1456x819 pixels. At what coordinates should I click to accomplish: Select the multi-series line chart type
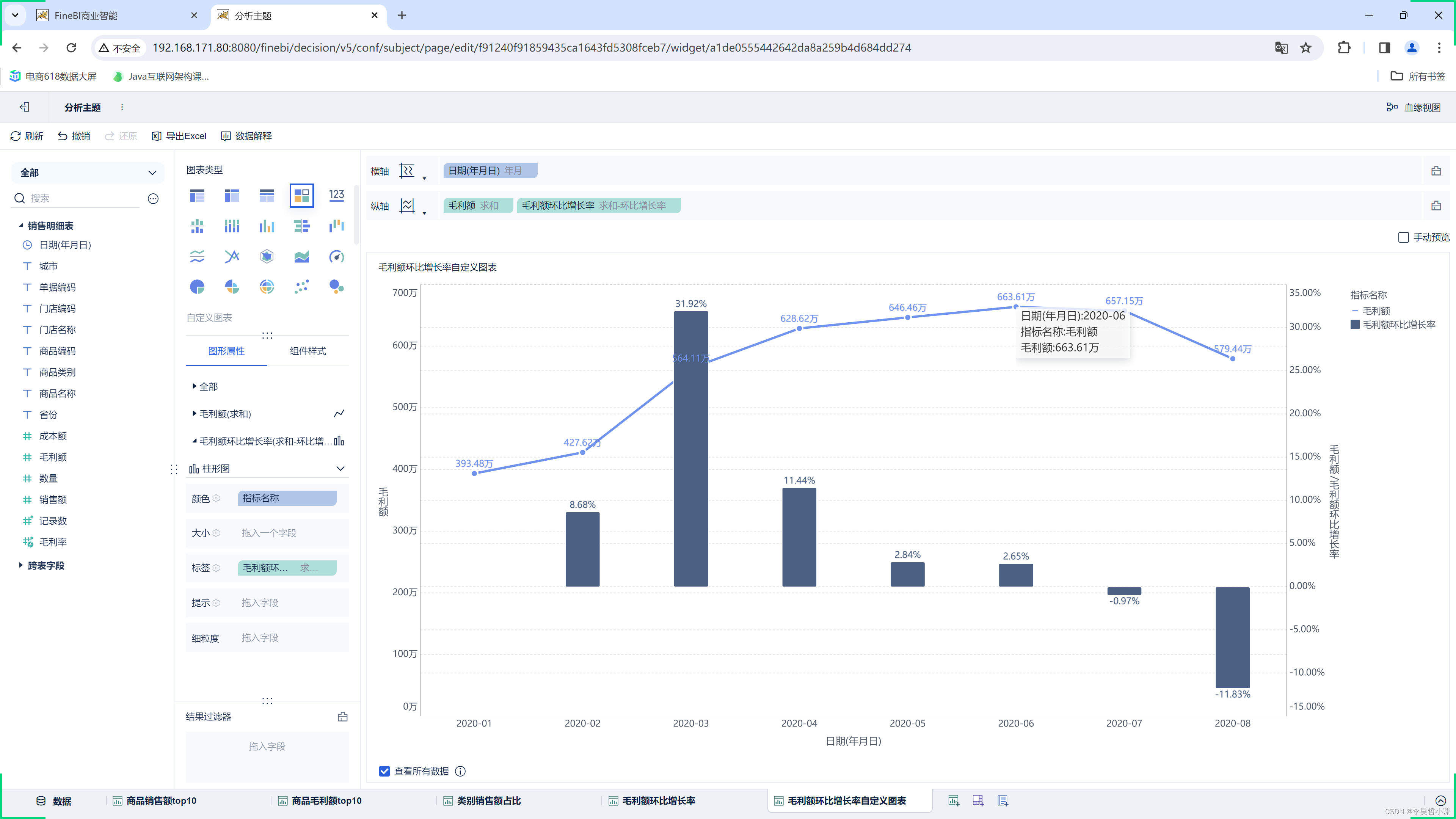tap(232, 257)
